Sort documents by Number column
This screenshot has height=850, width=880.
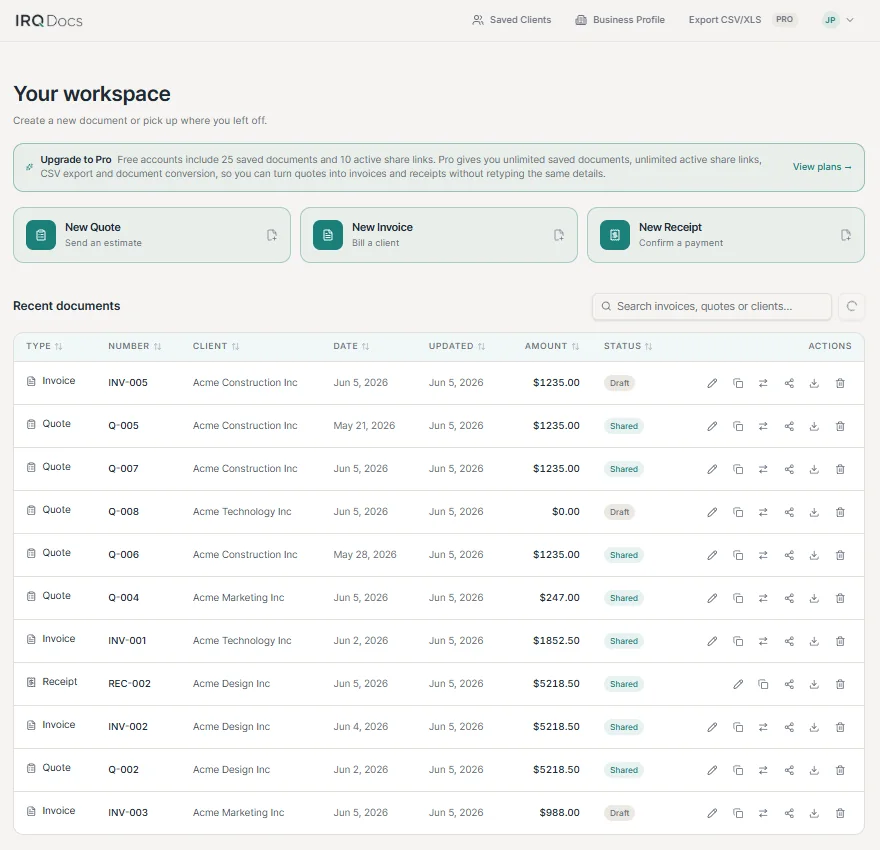click(x=135, y=346)
